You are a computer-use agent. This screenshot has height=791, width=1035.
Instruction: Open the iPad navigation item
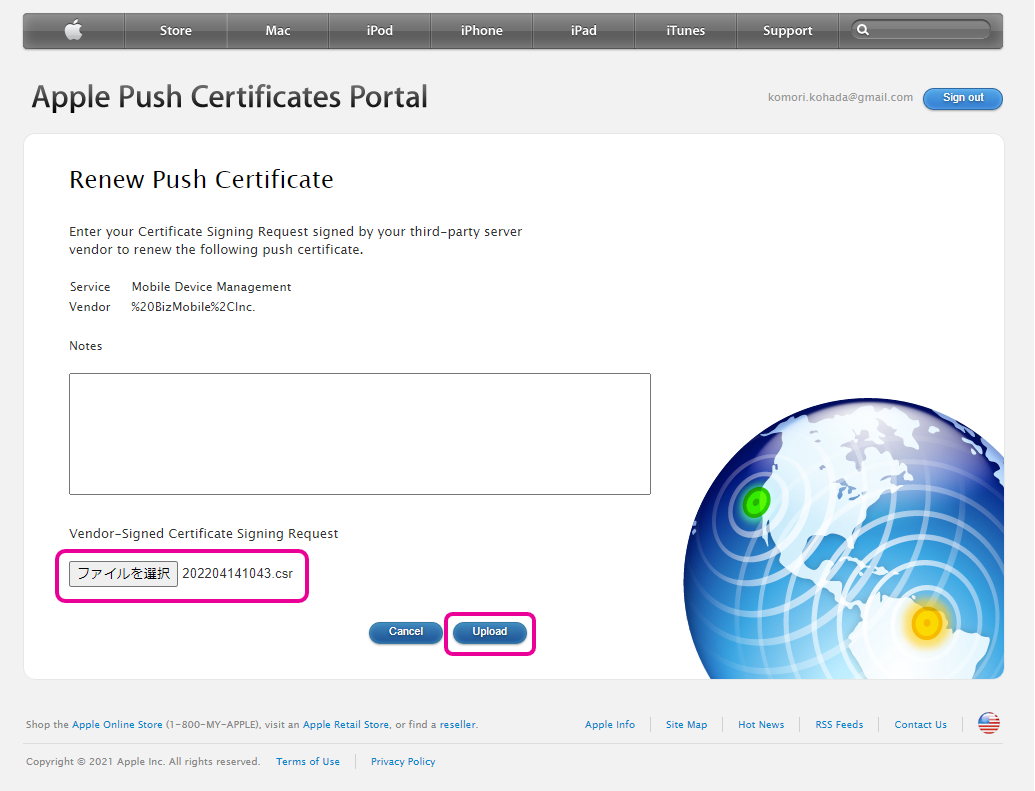(x=584, y=31)
